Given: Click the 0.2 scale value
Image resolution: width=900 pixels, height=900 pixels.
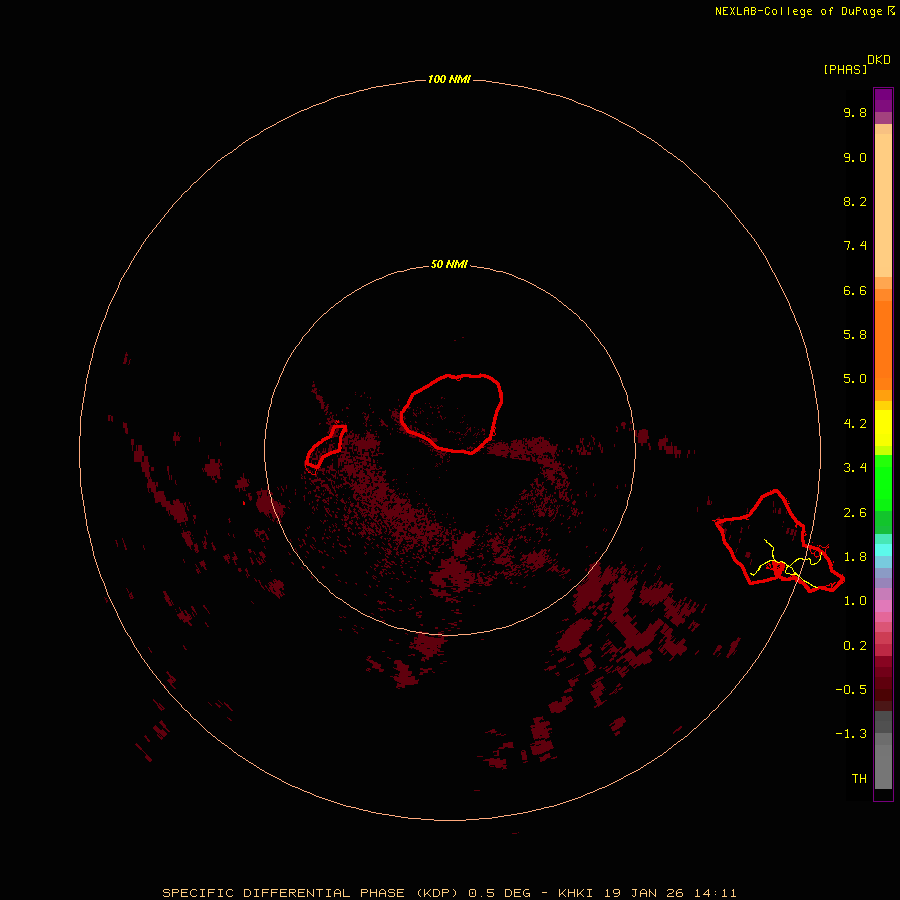Looking at the screenshot, I should coord(855,646).
